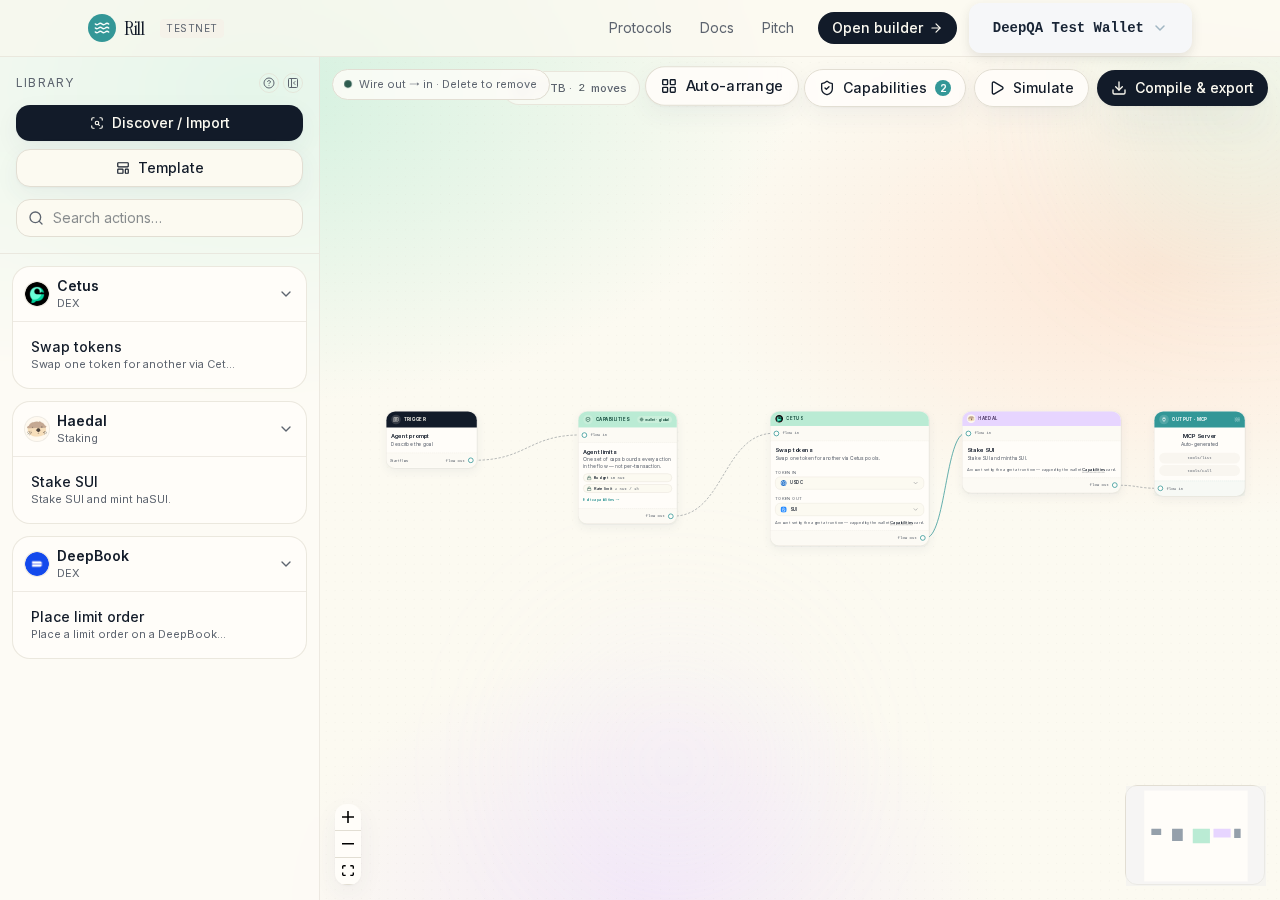
Task: Click the DeepBook protocol logo
Action: click(x=37, y=564)
